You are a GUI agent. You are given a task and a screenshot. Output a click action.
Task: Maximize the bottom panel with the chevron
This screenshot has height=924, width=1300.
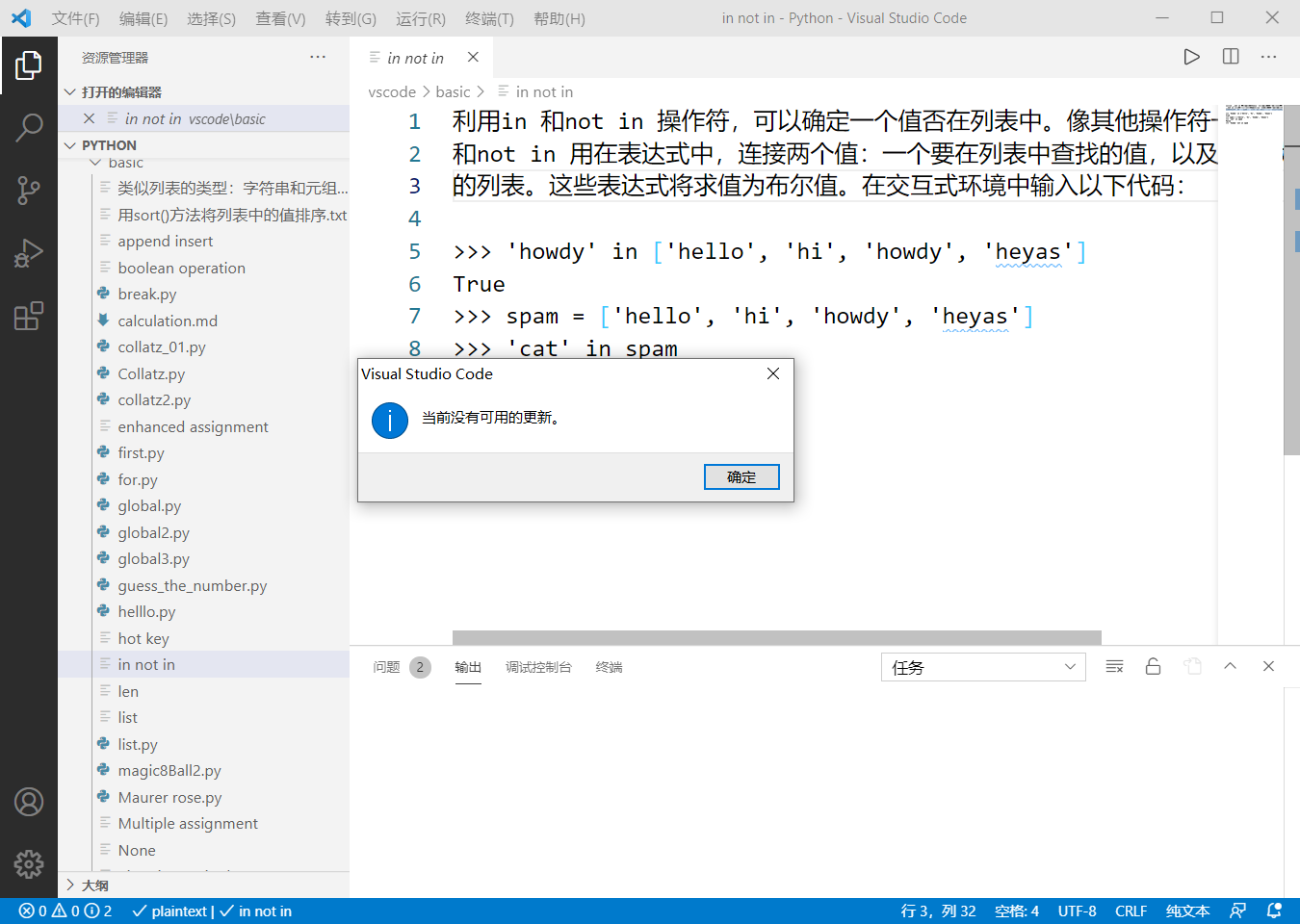click(x=1230, y=665)
